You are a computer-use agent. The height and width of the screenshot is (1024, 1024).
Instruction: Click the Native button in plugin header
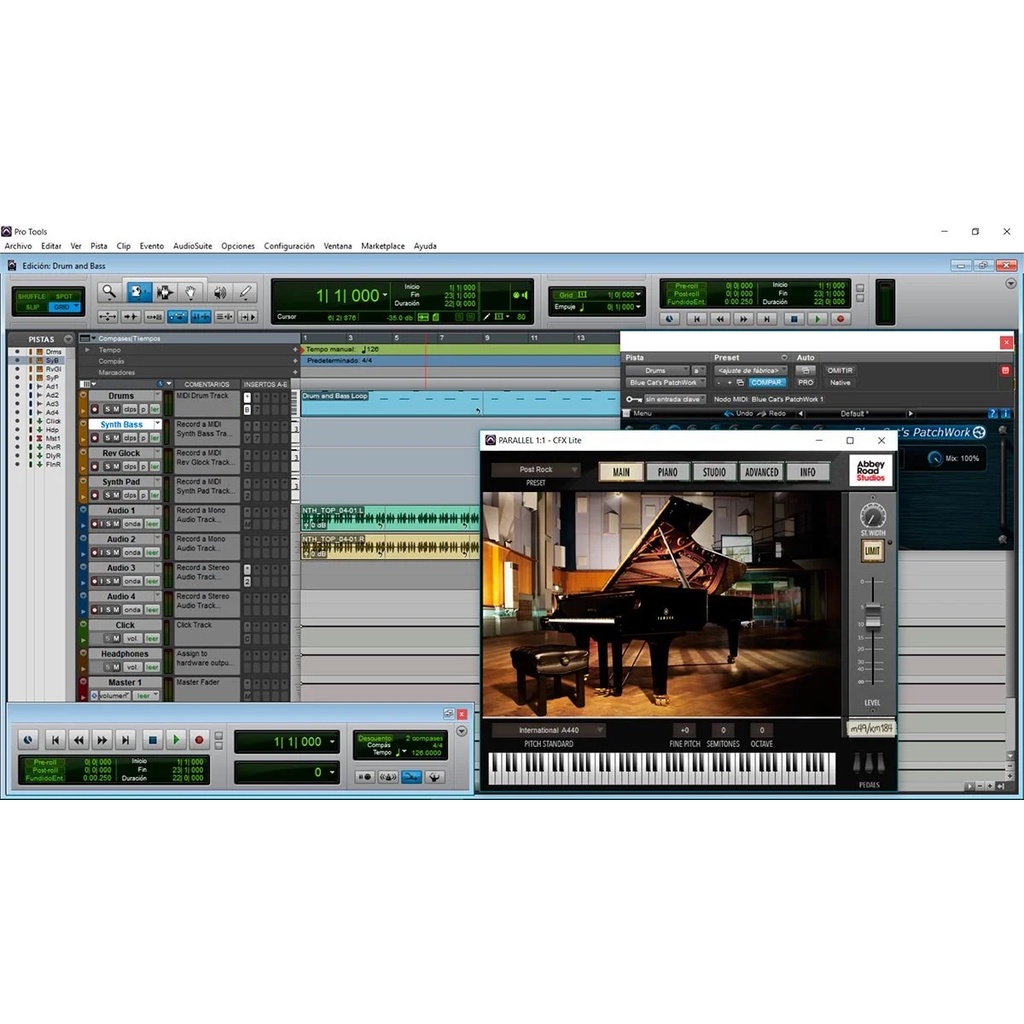[840, 383]
